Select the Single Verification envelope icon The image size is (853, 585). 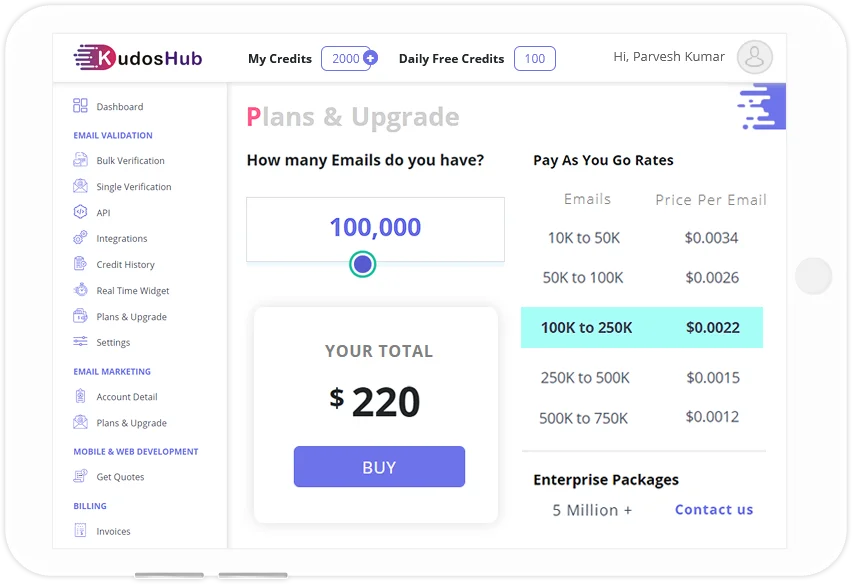coord(80,186)
